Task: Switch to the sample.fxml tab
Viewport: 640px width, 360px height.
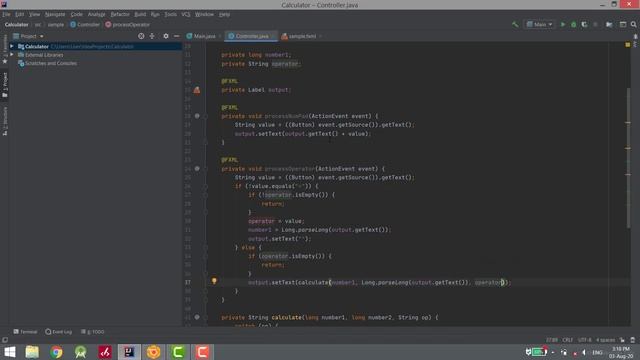Action: [301, 36]
